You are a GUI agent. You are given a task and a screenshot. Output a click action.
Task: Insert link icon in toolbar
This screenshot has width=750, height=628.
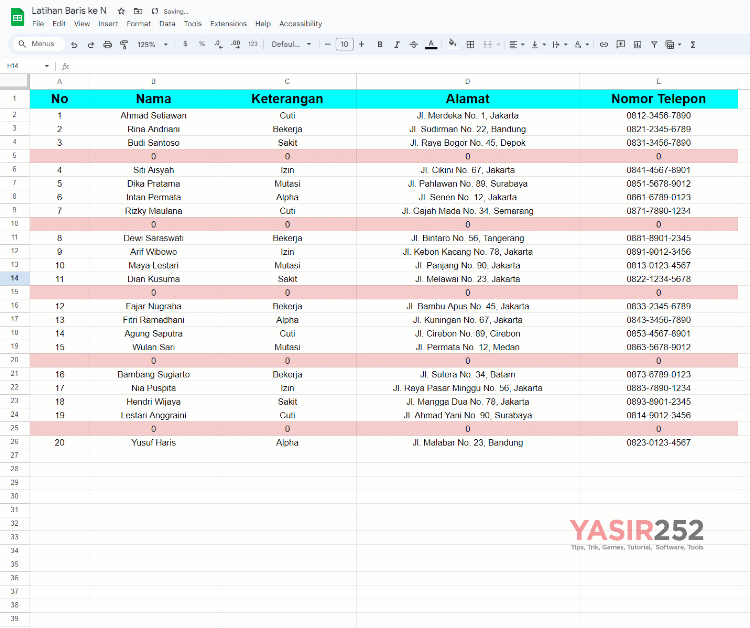pos(604,44)
